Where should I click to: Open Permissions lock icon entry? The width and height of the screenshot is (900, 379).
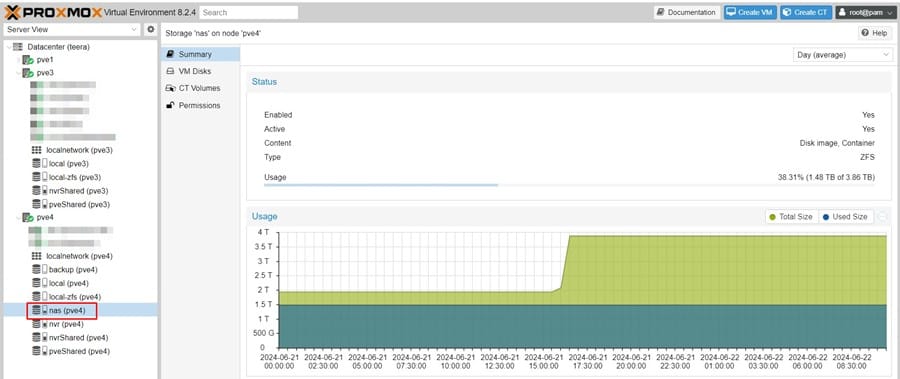pos(170,106)
